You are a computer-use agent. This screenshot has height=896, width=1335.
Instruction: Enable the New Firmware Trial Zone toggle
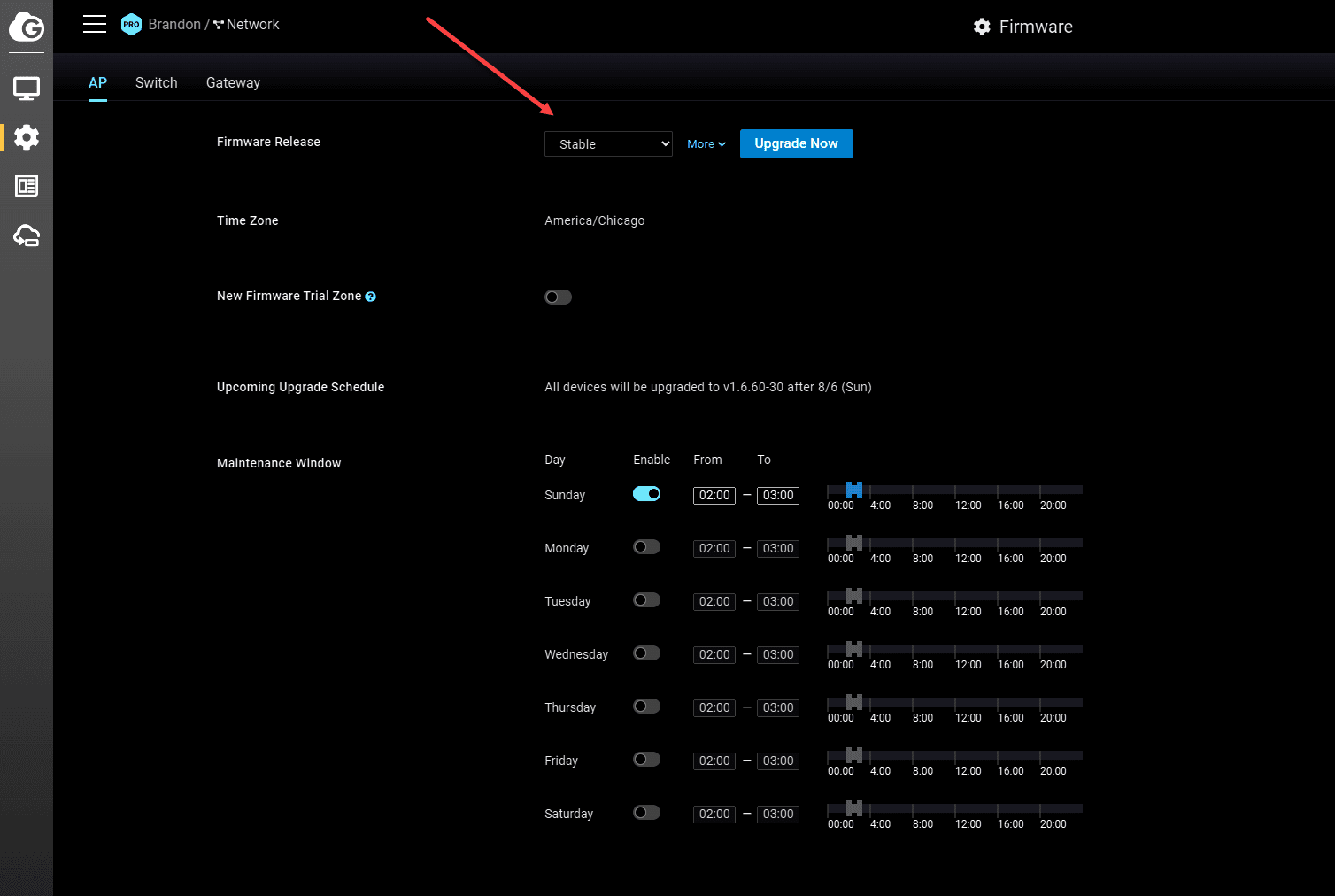click(x=558, y=297)
